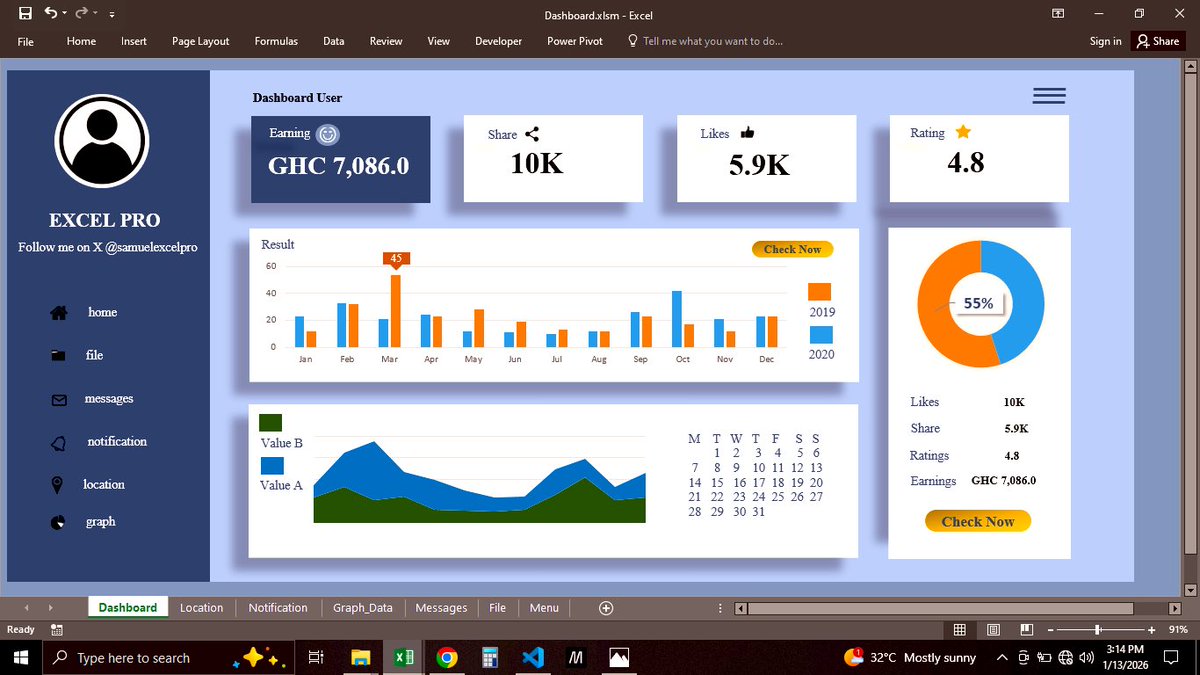Select the File sheet tab

click(497, 607)
